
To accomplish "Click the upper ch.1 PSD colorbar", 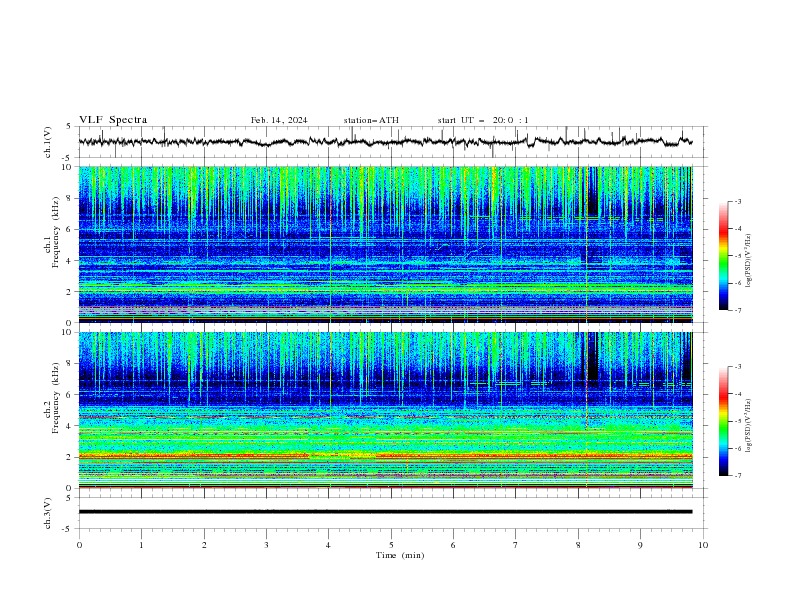I will pos(723,256).
